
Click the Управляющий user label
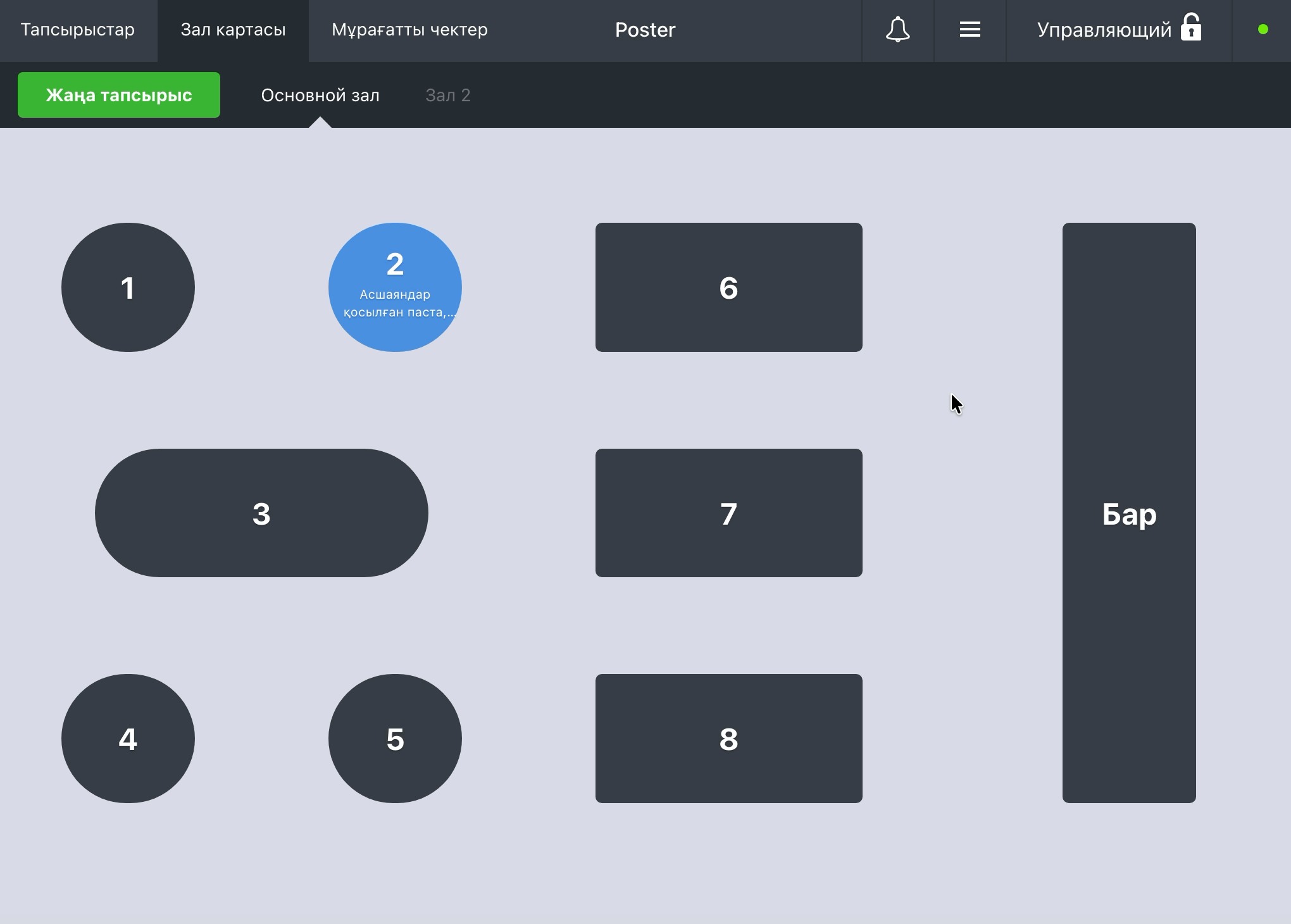pos(1104,30)
